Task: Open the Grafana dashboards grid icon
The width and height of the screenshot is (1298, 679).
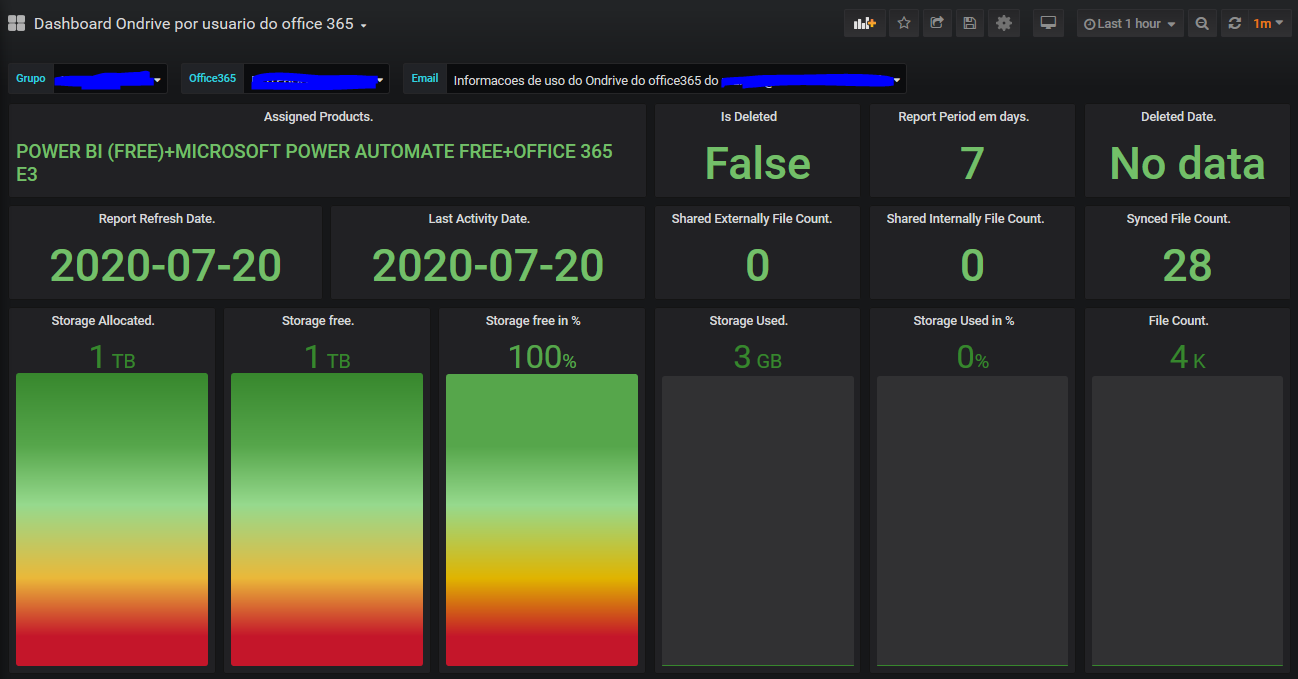Action: point(16,23)
